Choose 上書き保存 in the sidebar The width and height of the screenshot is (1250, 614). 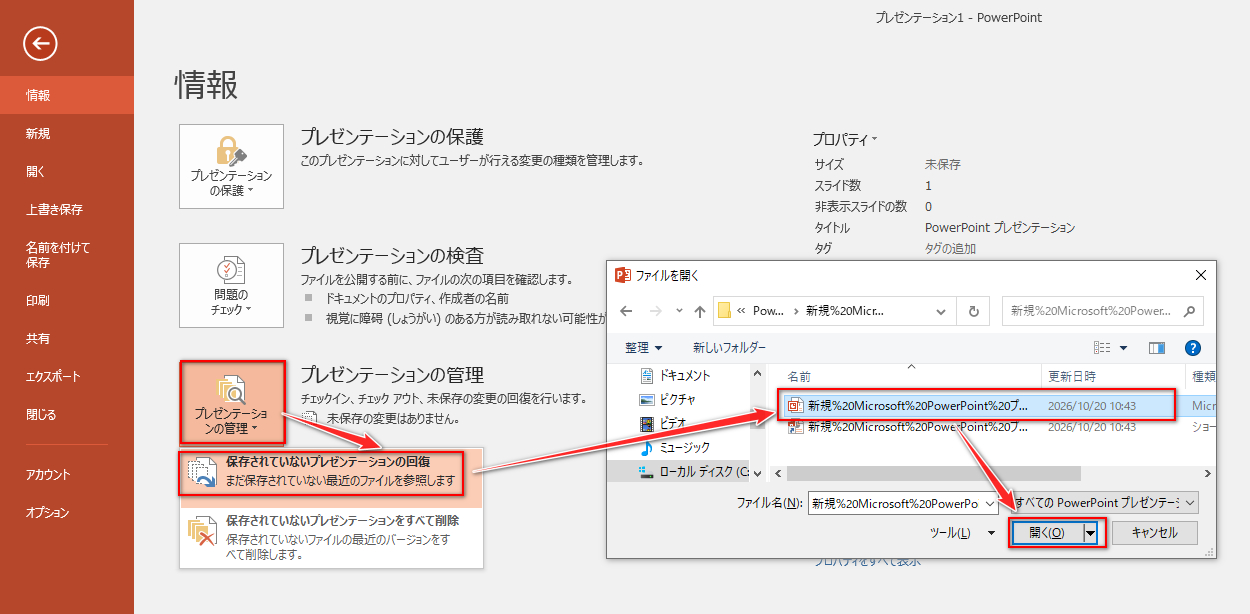pyautogui.click(x=67, y=210)
